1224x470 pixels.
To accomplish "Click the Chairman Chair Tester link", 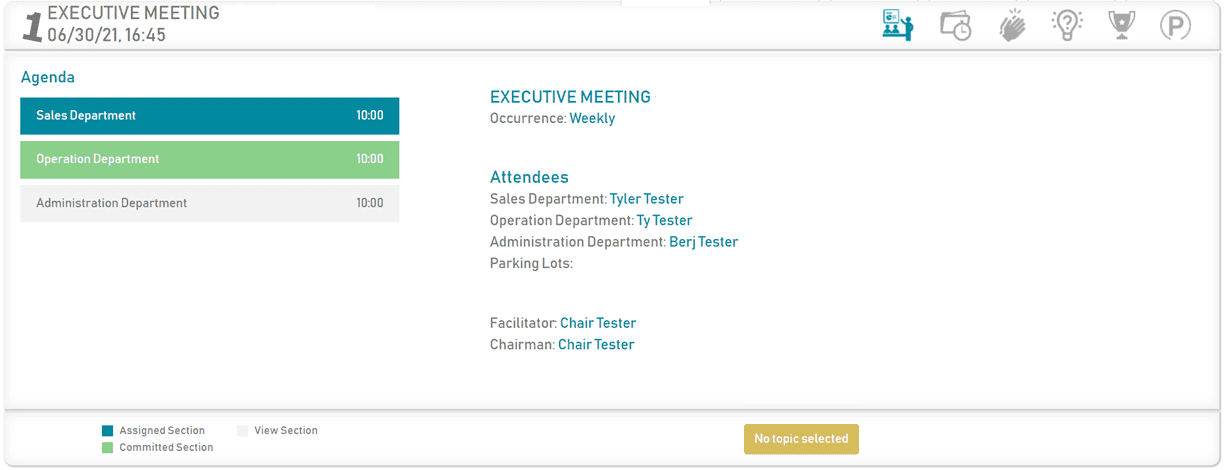I will coord(596,345).
